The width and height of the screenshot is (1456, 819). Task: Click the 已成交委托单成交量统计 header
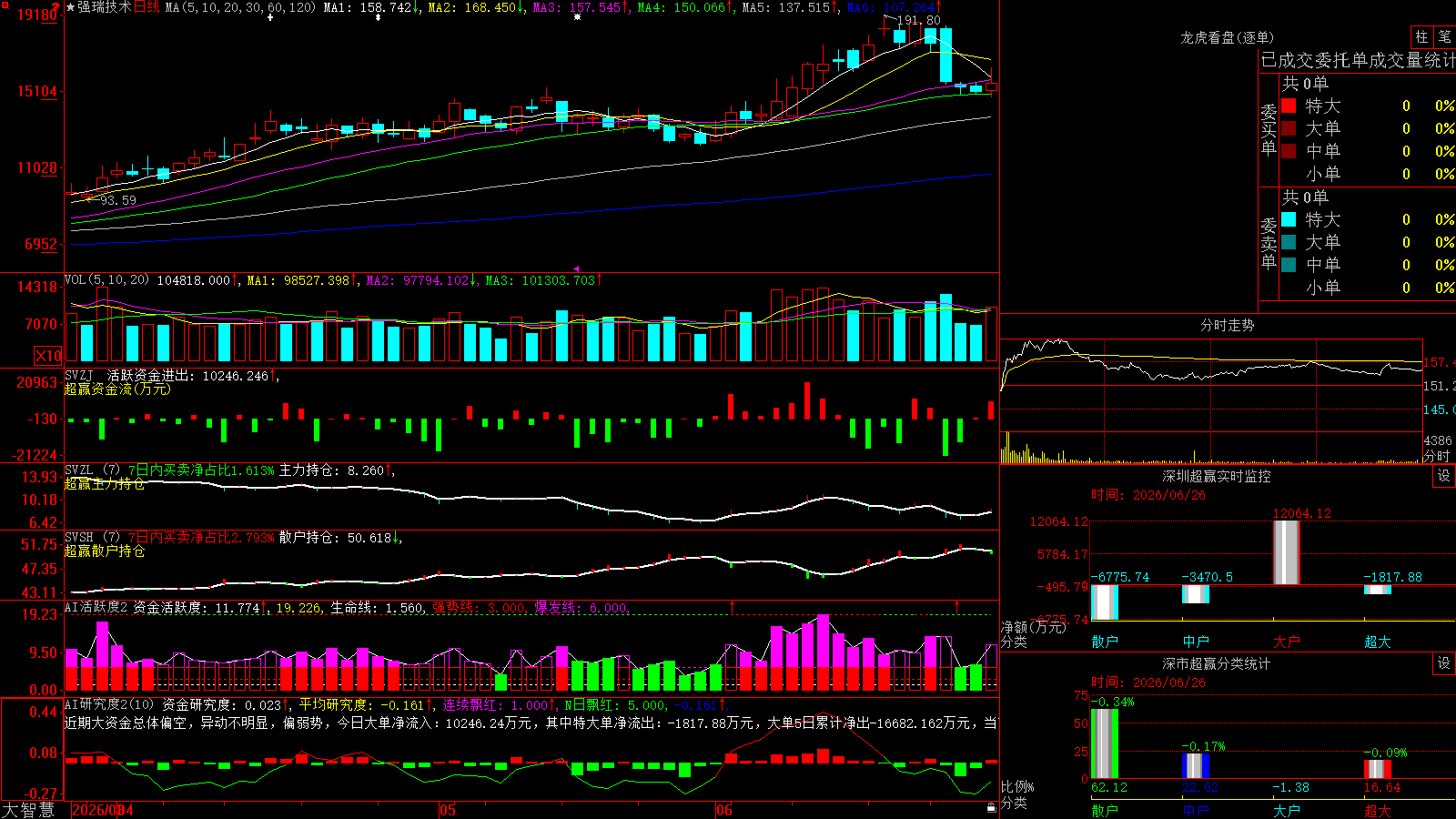click(1358, 60)
